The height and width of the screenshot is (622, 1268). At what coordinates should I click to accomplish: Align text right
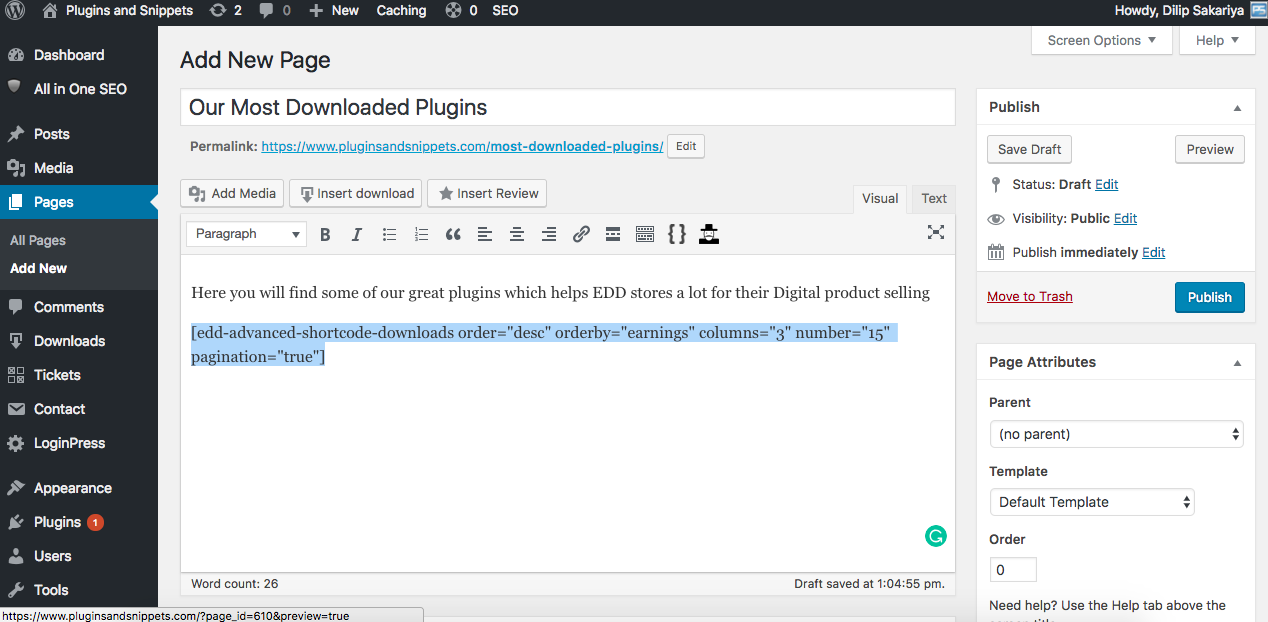click(x=549, y=234)
